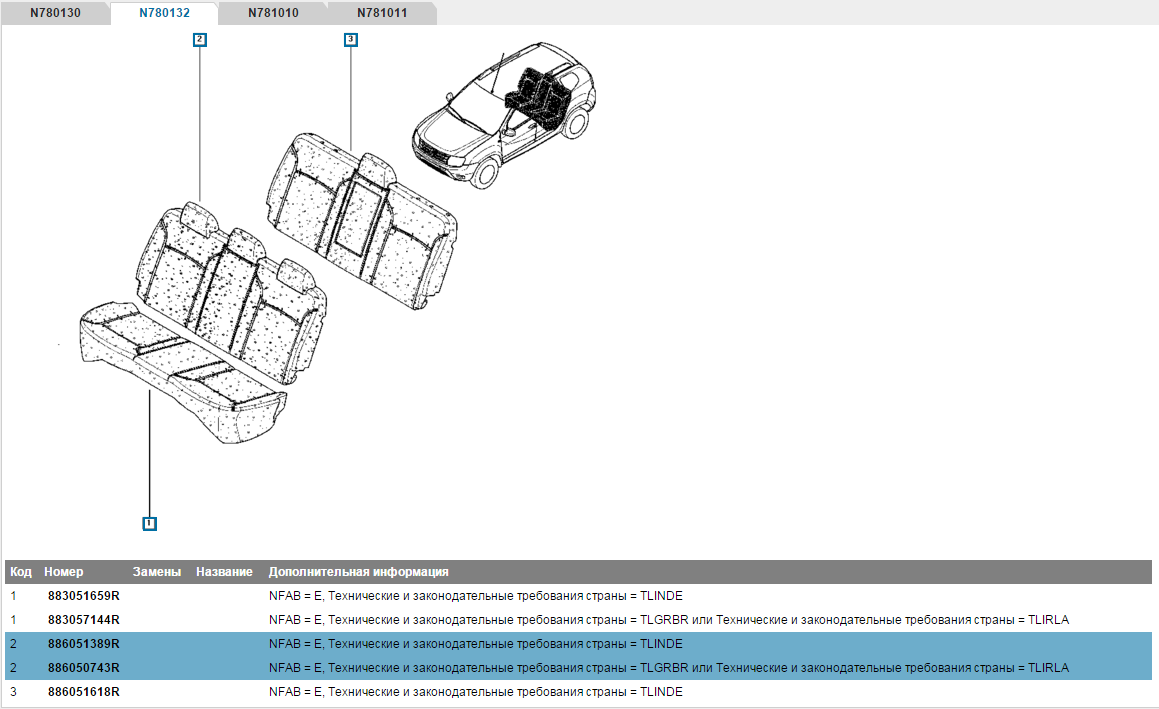
Task: Open part number 886050743R
Action: [x=84, y=668]
